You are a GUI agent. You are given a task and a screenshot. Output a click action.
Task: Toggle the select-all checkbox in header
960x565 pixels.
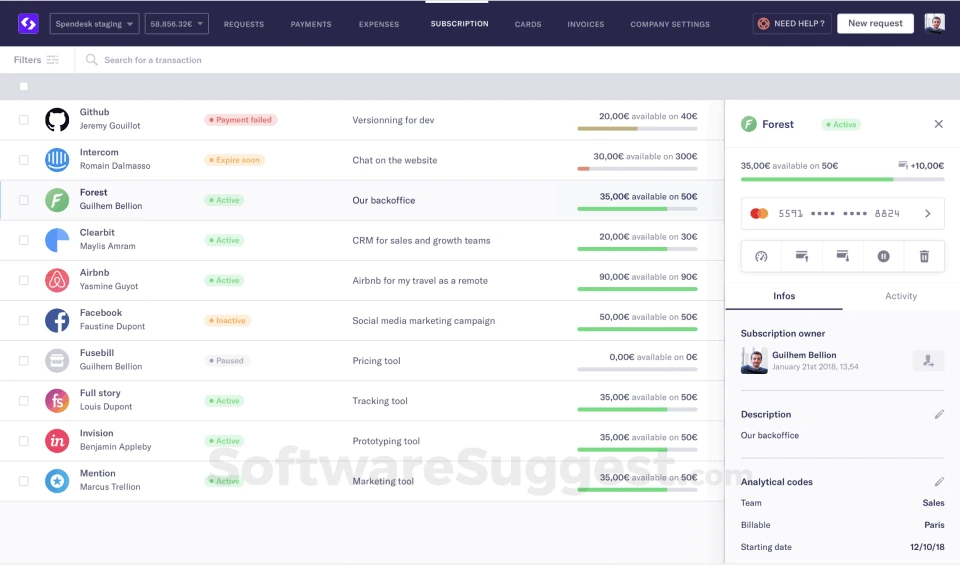[x=24, y=86]
